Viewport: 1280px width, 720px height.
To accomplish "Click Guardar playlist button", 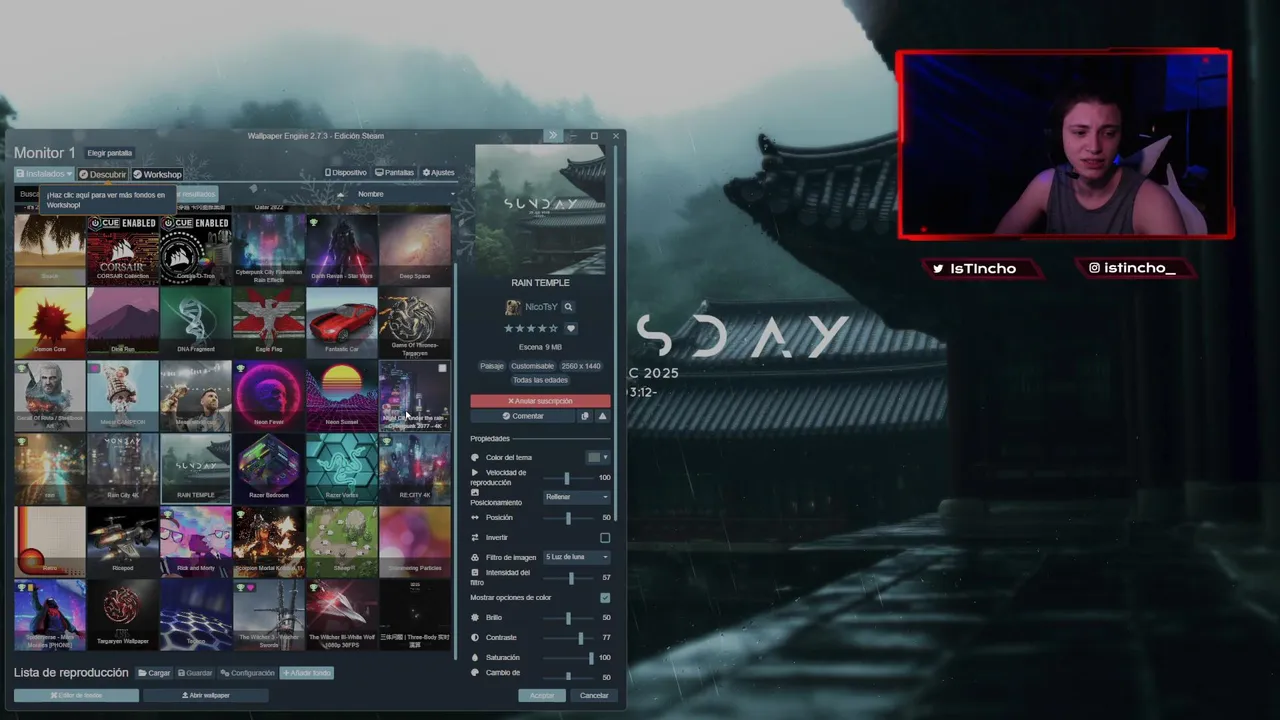I will click(x=195, y=673).
